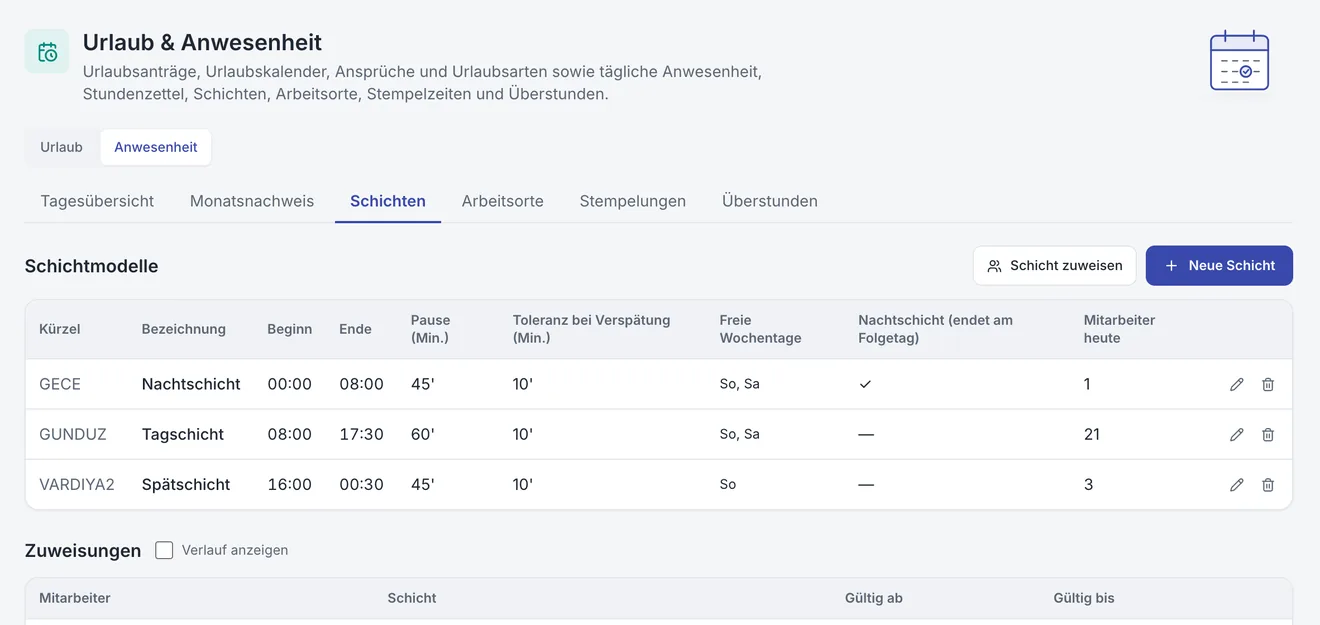Click the Nachtschicht night-shift checkmark
The image size is (1320, 625).
pyautogui.click(x=865, y=384)
